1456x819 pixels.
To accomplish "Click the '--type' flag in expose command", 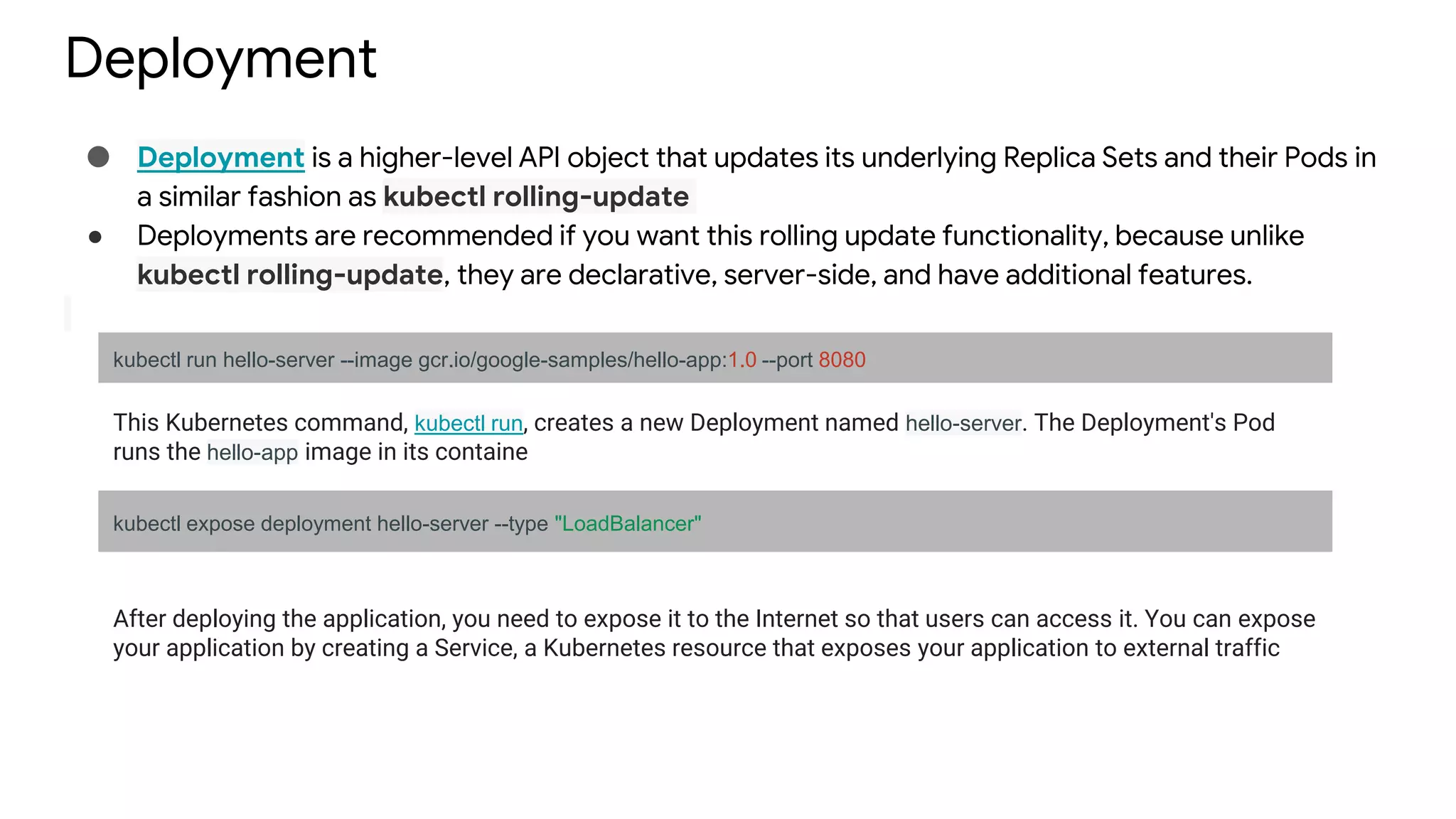I will click(520, 524).
